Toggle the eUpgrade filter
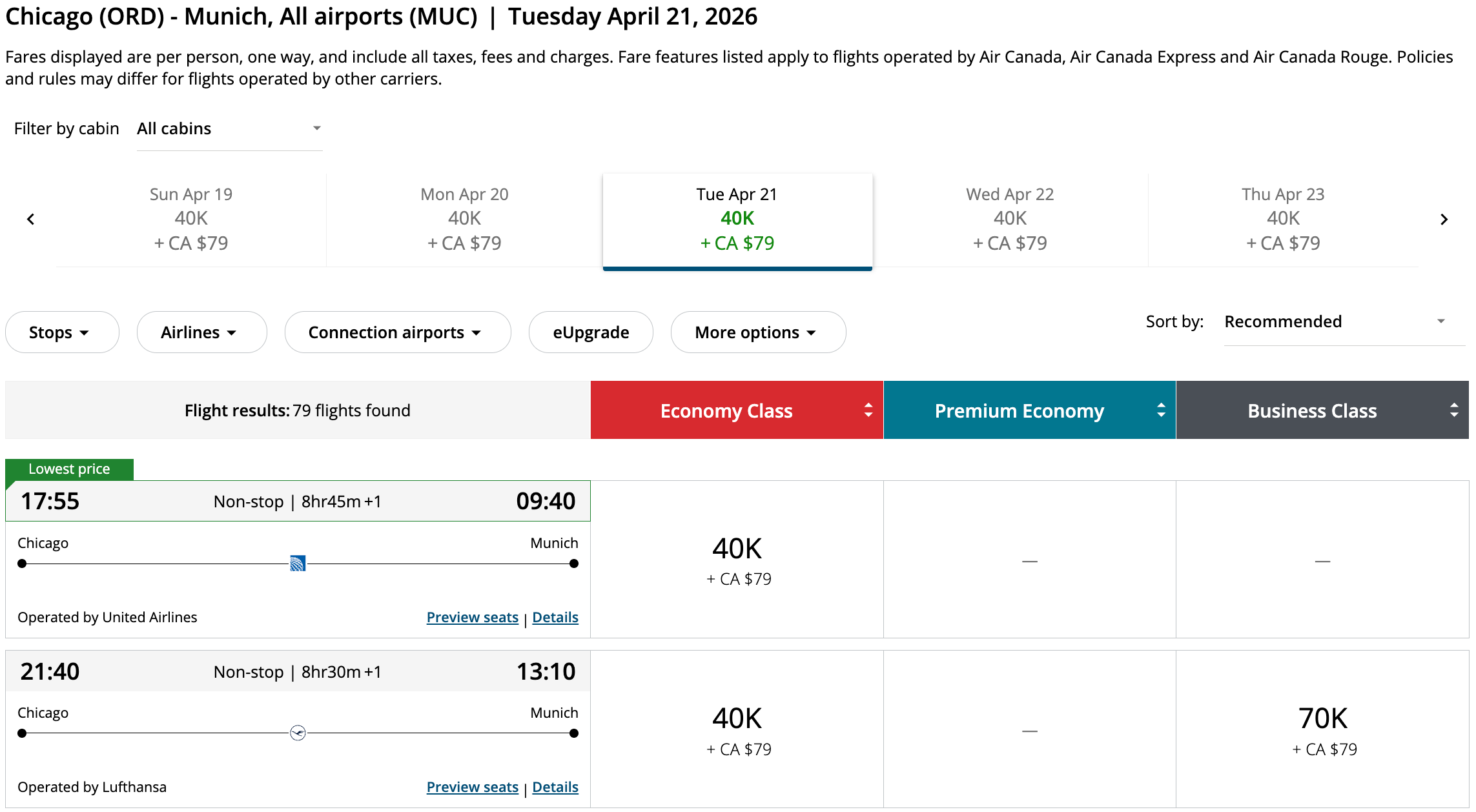Viewport: 1476px width, 812px height. tap(591, 332)
